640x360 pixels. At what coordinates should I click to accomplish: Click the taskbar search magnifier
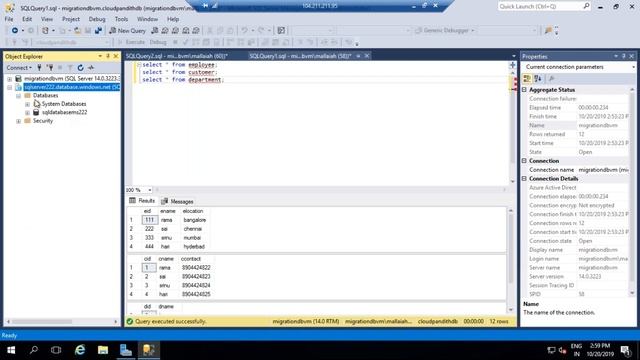[x=34, y=350]
